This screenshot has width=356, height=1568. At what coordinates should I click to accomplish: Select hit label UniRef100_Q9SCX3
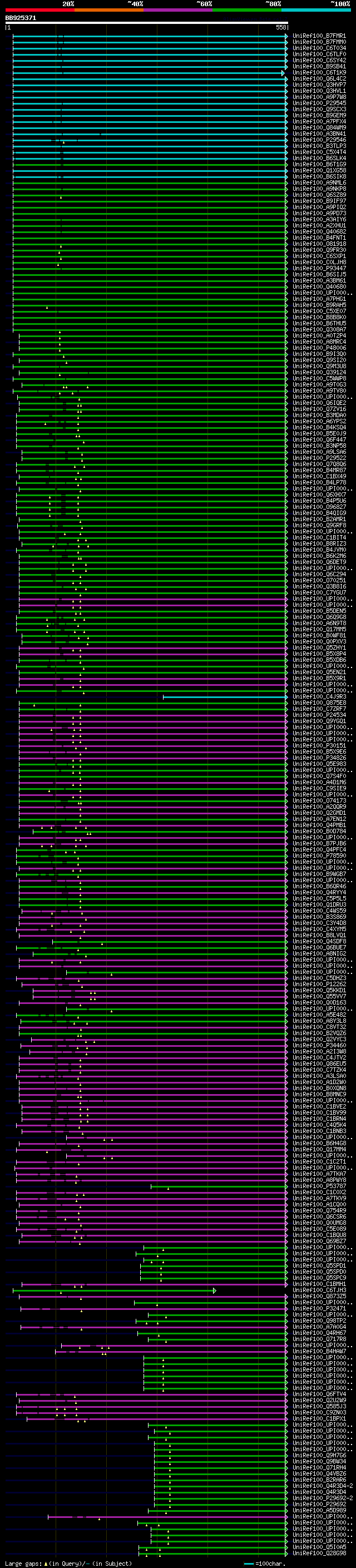(x=319, y=110)
